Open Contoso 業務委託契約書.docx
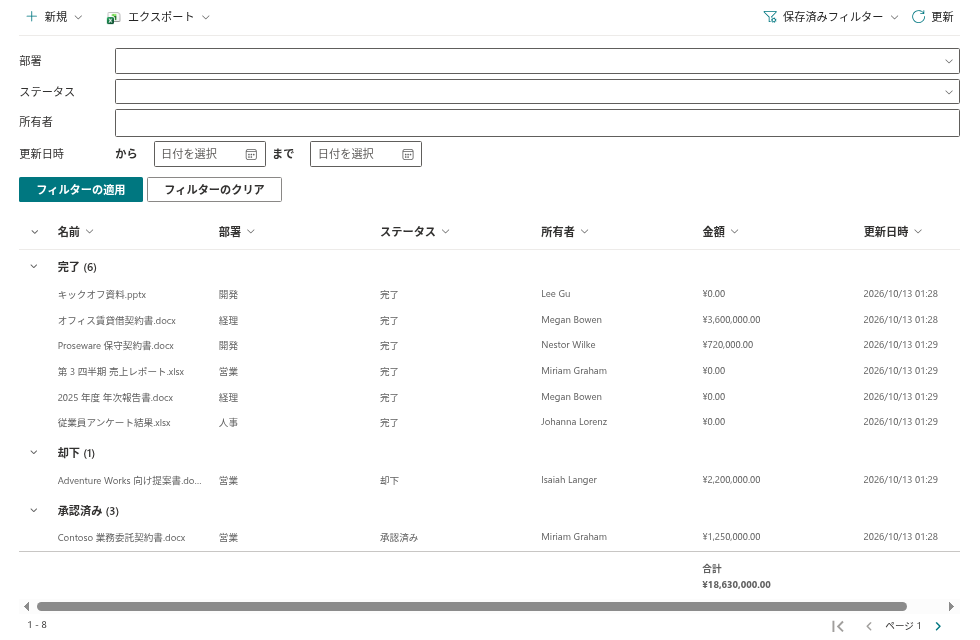 click(121, 538)
